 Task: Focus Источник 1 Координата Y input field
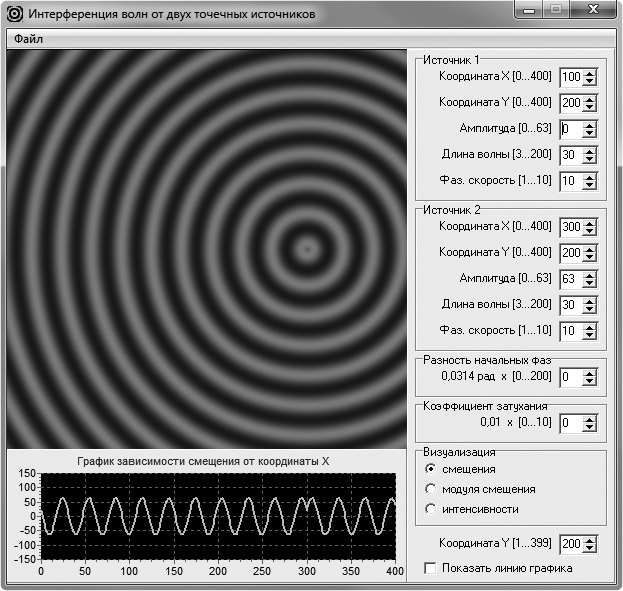click(571, 103)
